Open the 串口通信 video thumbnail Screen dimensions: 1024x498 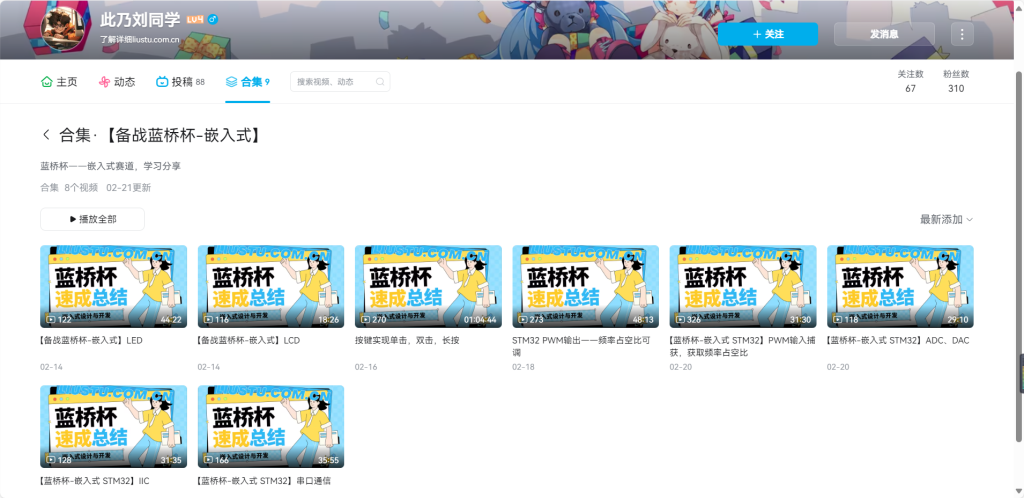click(x=271, y=427)
